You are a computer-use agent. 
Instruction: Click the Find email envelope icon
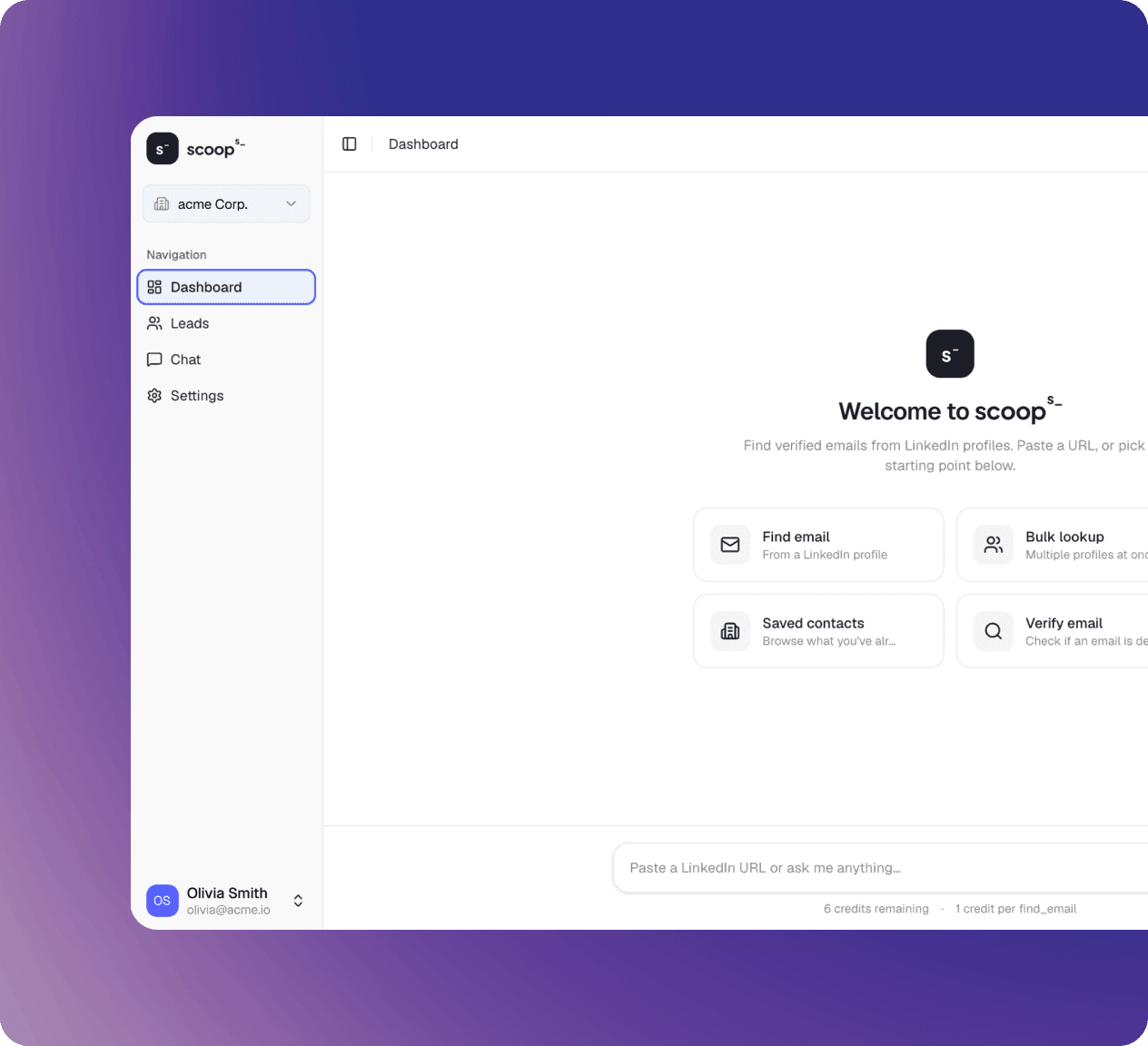tap(730, 545)
